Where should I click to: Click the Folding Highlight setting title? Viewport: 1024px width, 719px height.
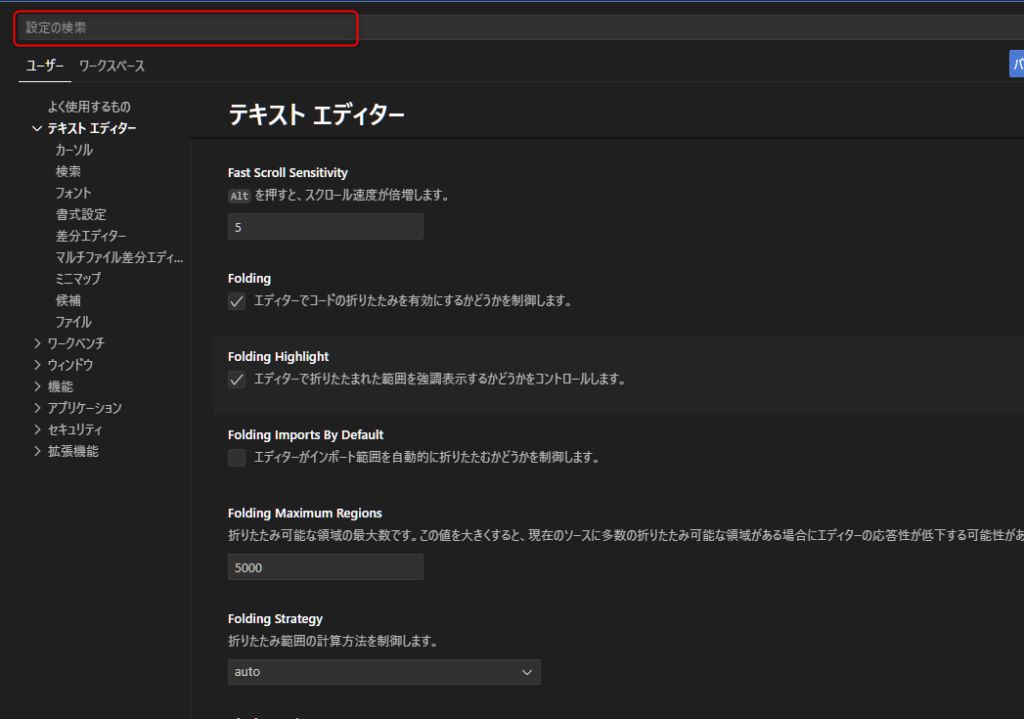(x=278, y=357)
